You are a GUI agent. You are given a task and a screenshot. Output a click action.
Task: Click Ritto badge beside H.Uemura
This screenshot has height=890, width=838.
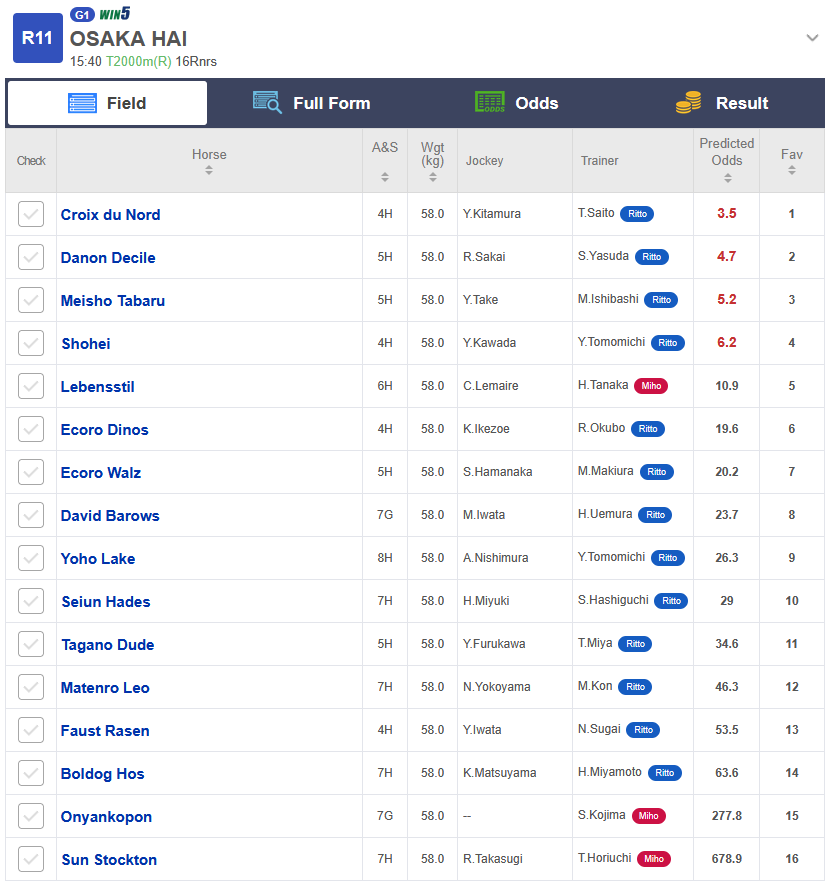click(655, 515)
